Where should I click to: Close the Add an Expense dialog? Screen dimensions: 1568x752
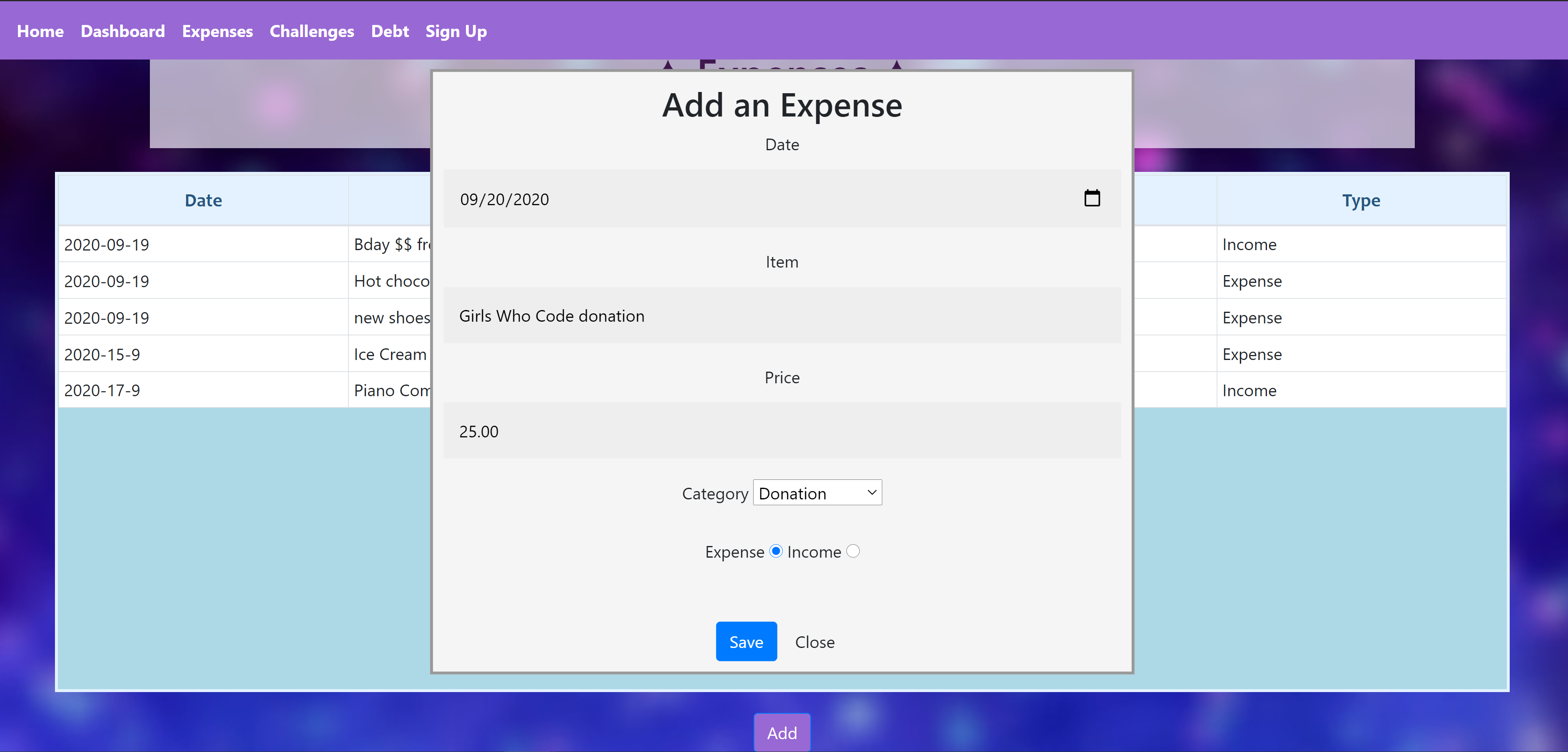814,642
